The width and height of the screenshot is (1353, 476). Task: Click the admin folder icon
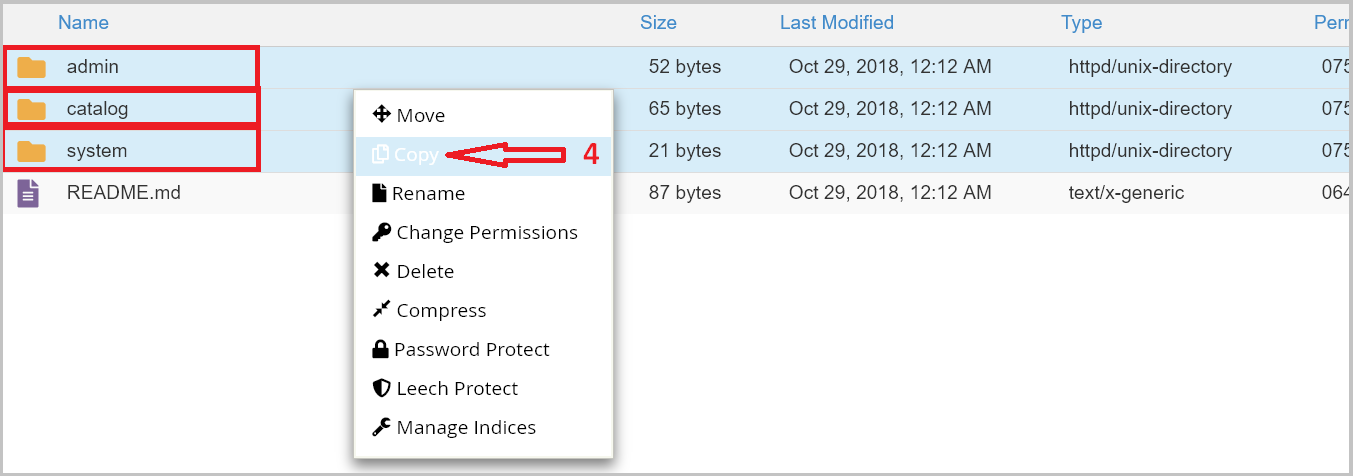32,67
